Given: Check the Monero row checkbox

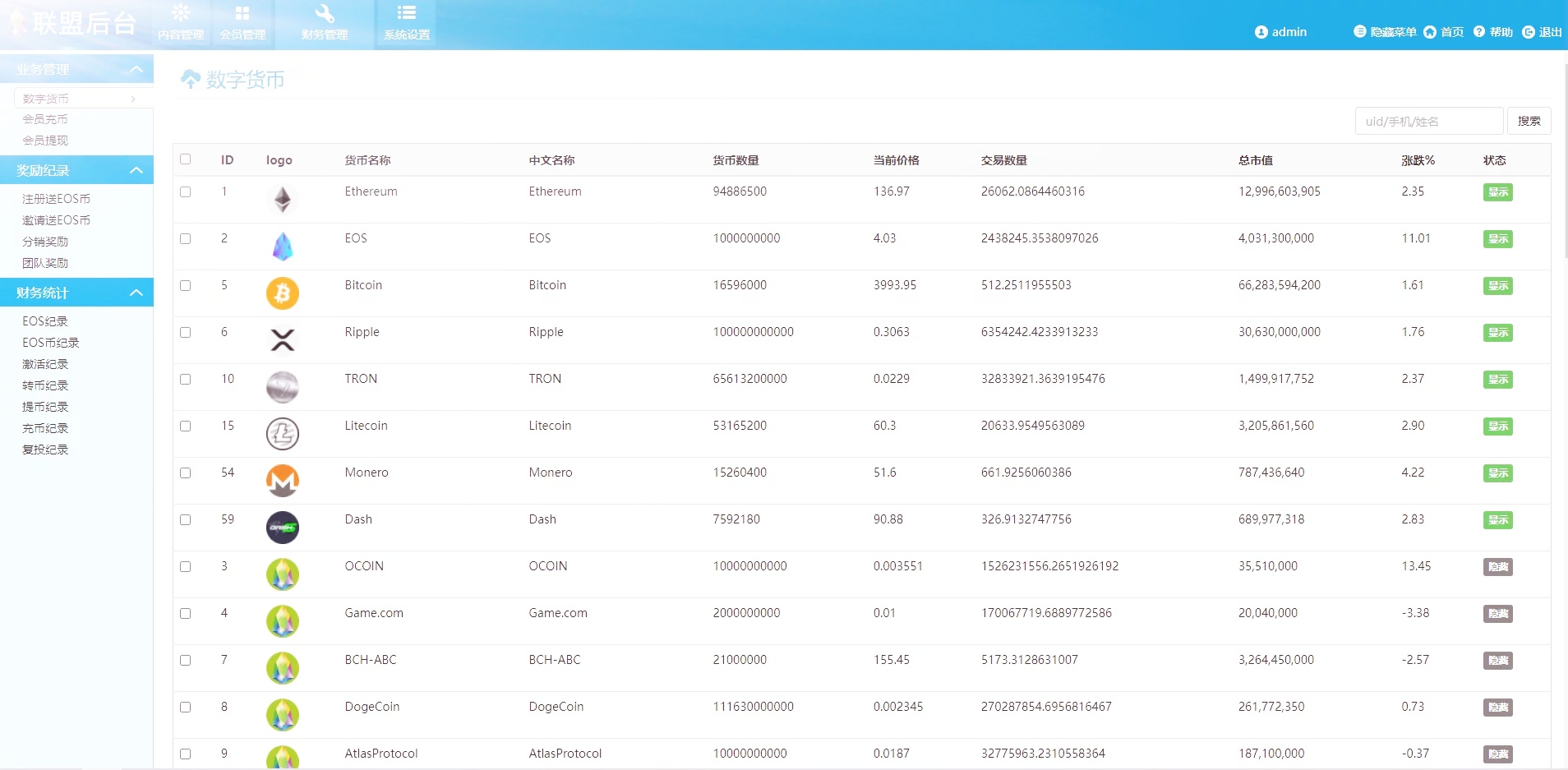Looking at the screenshot, I should (185, 473).
